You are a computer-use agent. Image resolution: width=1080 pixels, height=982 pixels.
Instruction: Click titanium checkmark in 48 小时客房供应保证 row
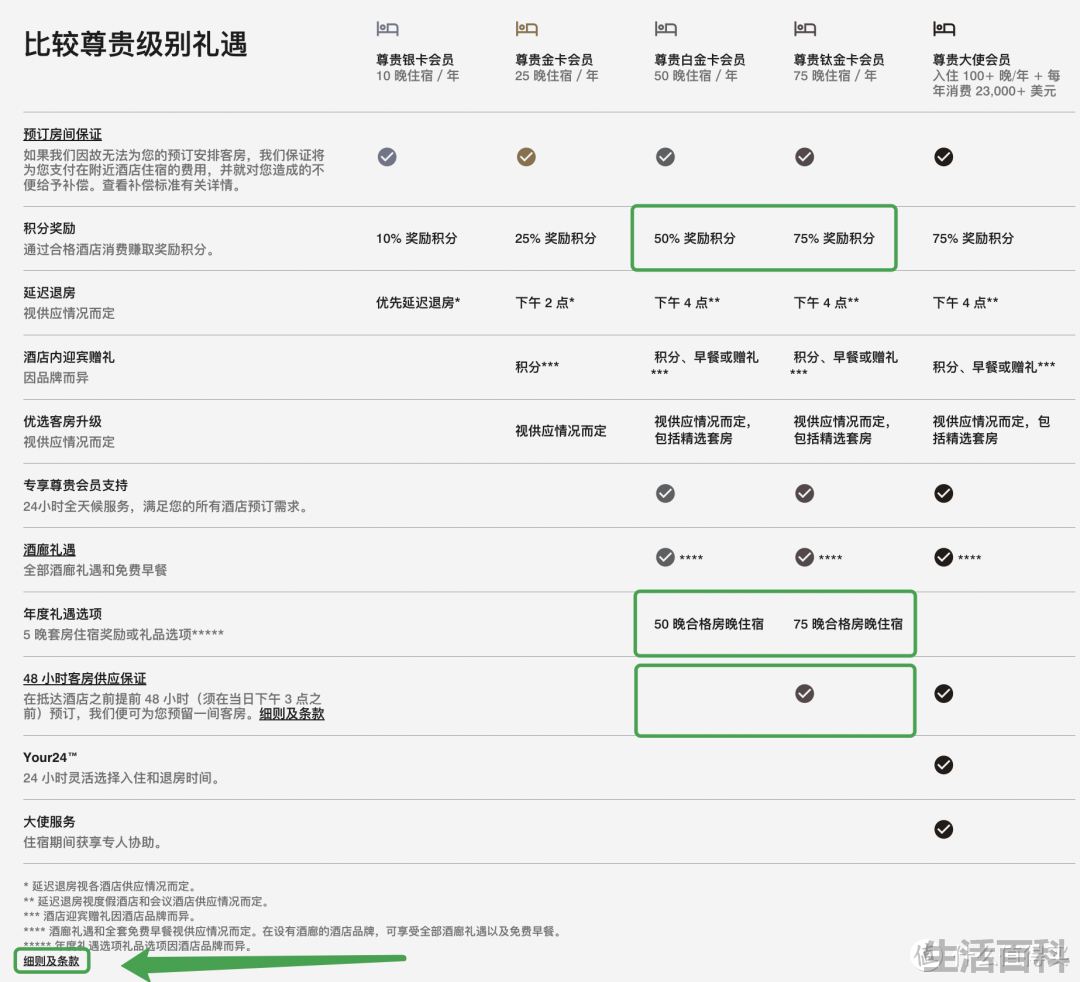[x=804, y=693]
